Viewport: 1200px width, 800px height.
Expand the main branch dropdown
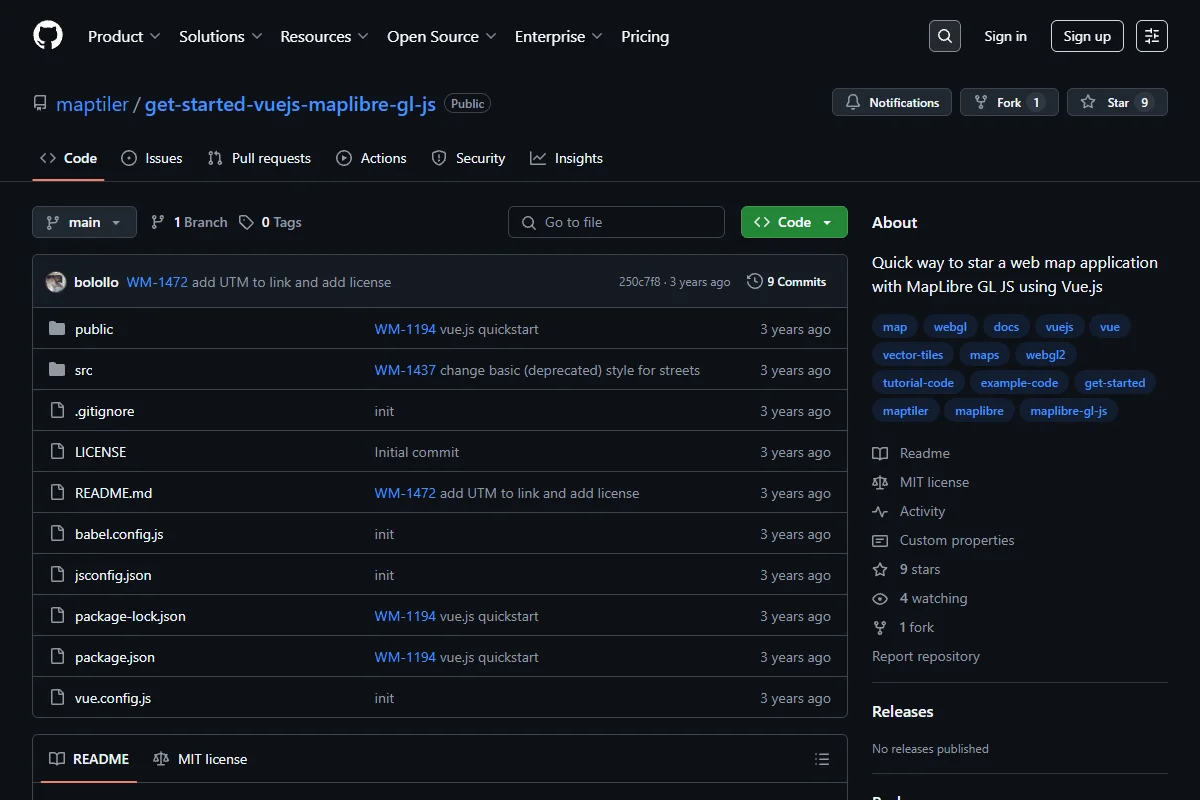[x=84, y=222]
